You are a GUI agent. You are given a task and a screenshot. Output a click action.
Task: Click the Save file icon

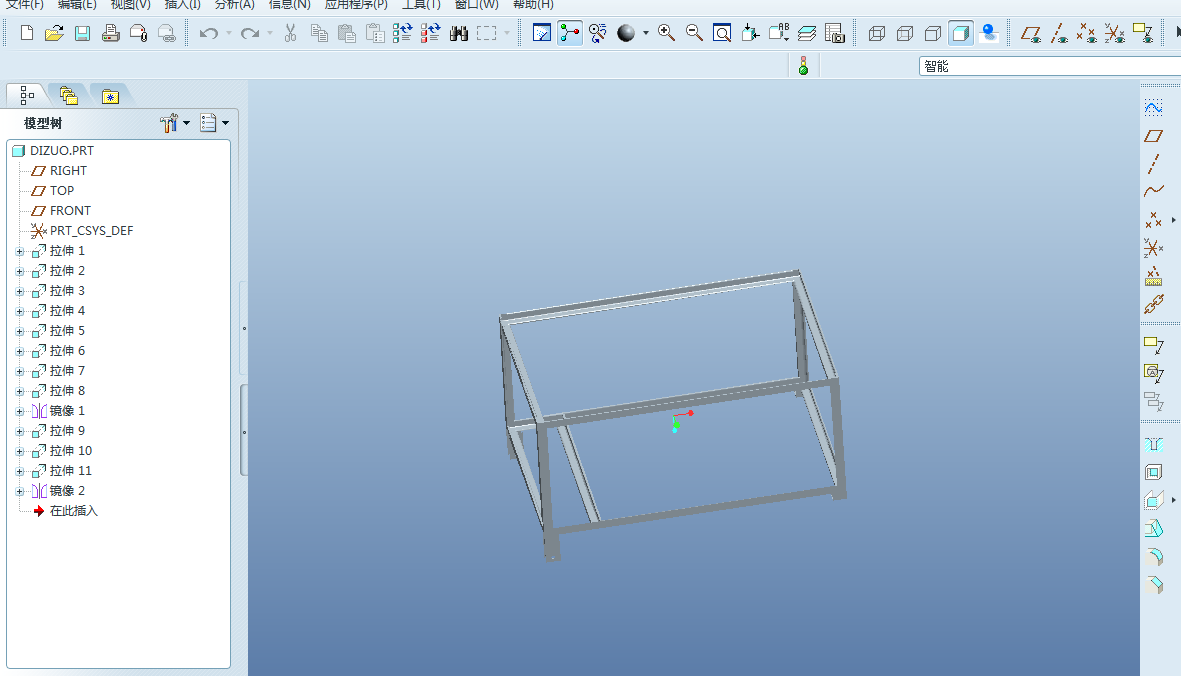pyautogui.click(x=82, y=33)
